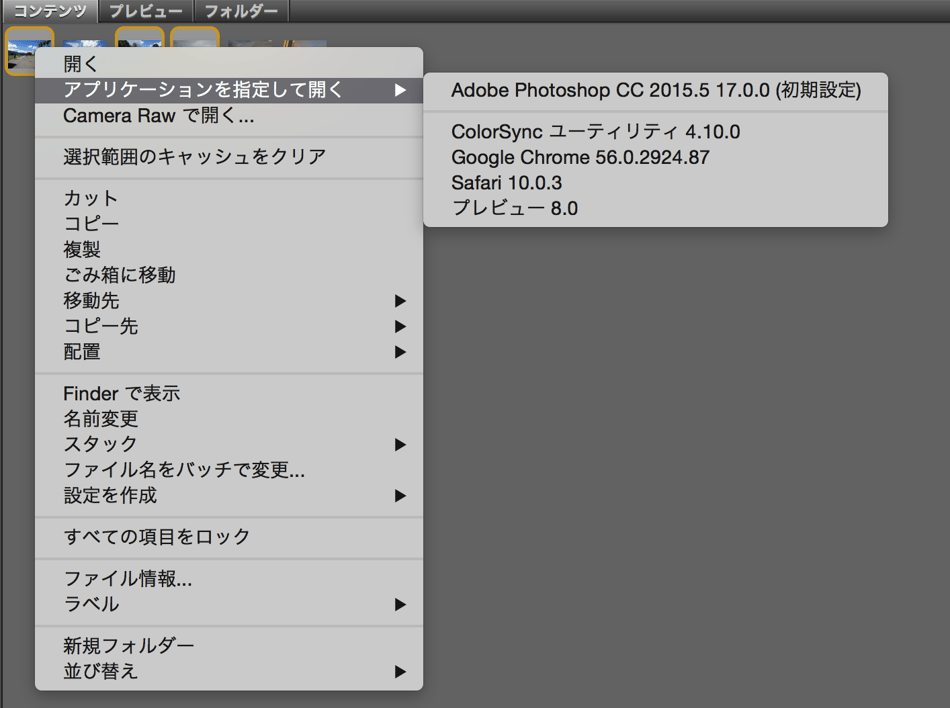Expand the スタック submenu
Screen dimensions: 950x708
(x=229, y=444)
